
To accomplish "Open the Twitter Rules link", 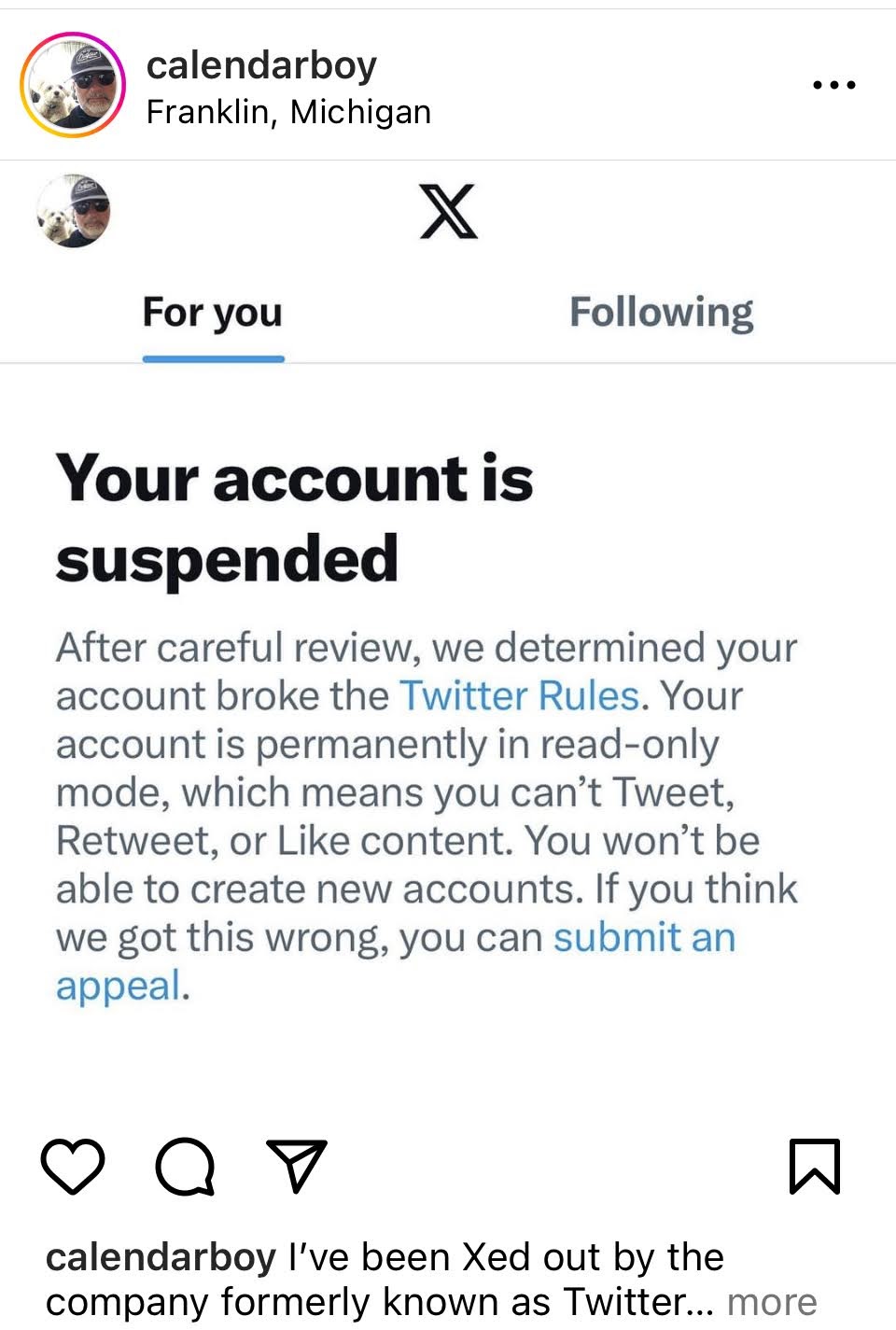I will (519, 696).
